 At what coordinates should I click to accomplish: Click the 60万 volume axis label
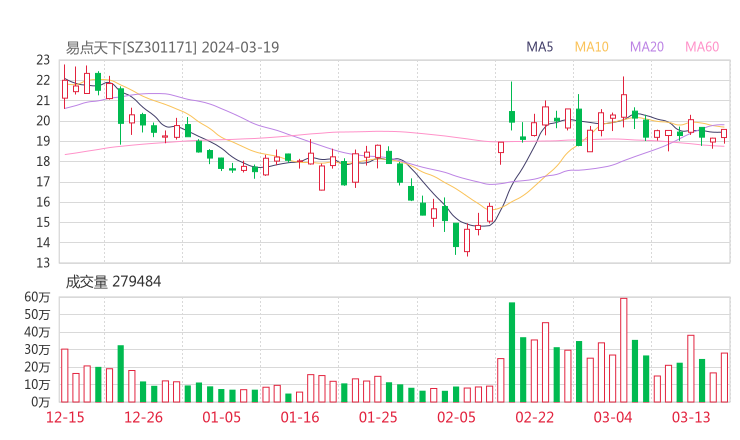pos(37,297)
